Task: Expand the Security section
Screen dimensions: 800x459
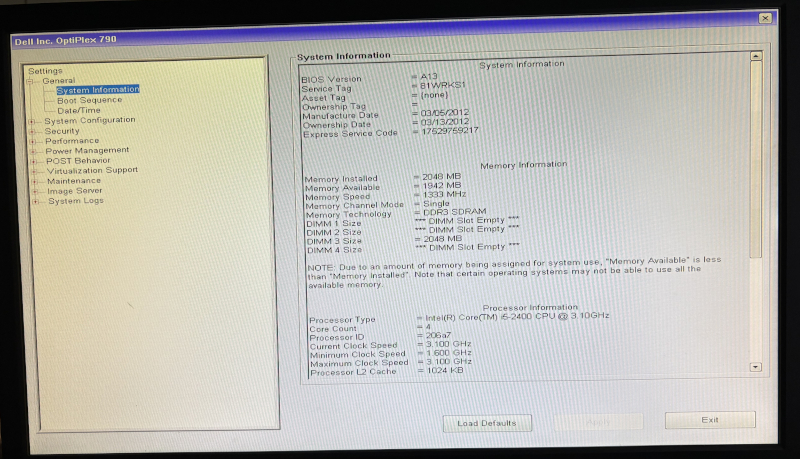Action: tap(33, 131)
